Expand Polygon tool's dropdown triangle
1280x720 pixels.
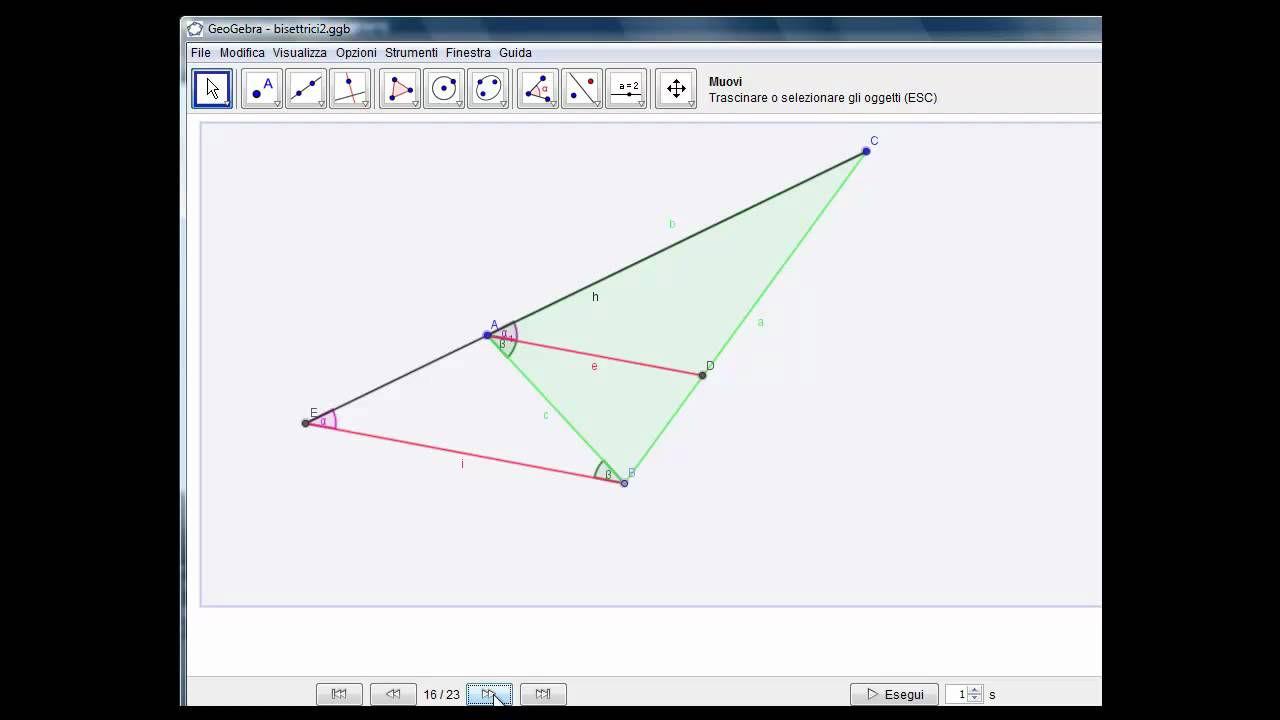415,103
